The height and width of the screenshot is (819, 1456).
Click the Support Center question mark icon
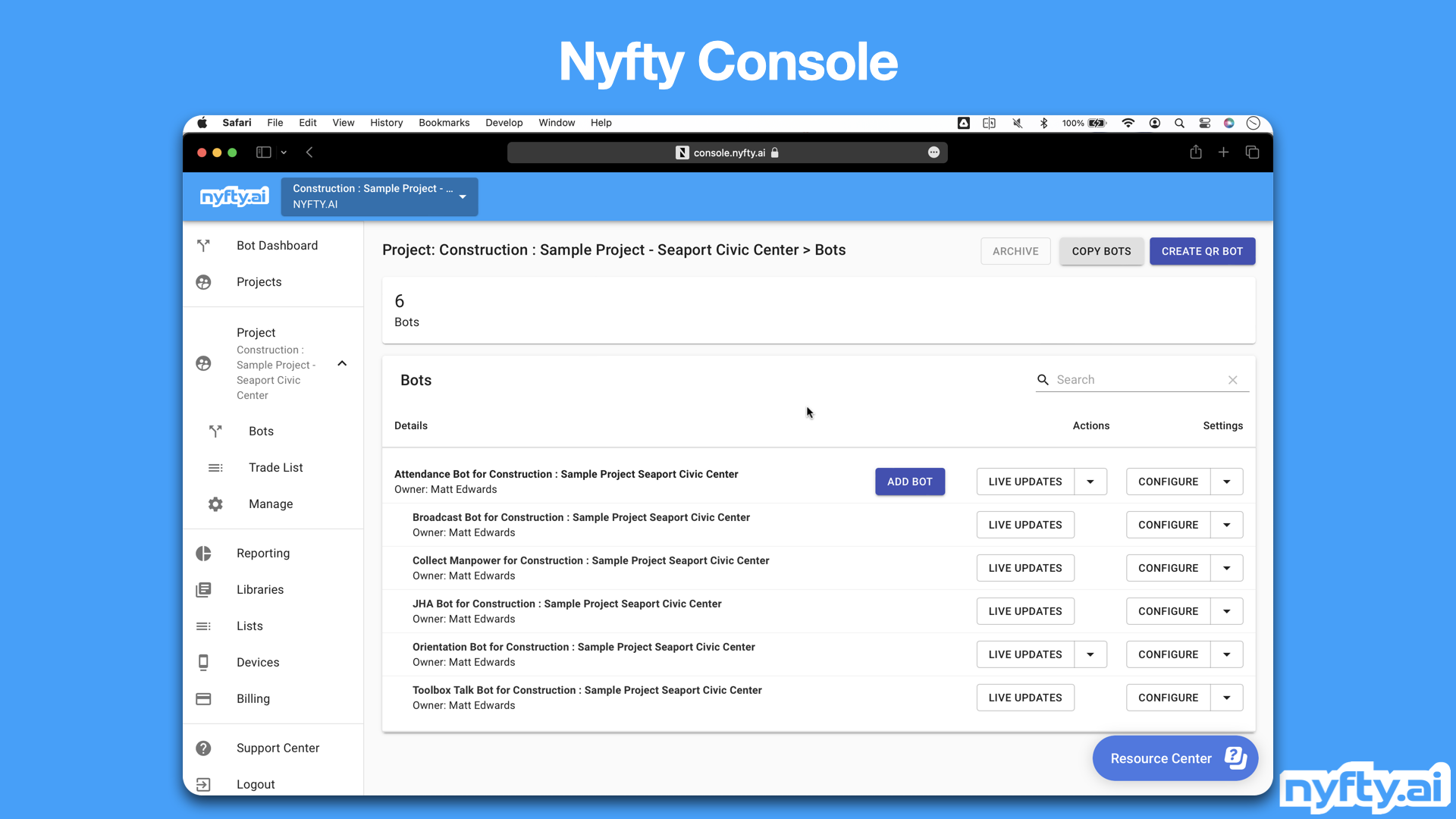[203, 748]
